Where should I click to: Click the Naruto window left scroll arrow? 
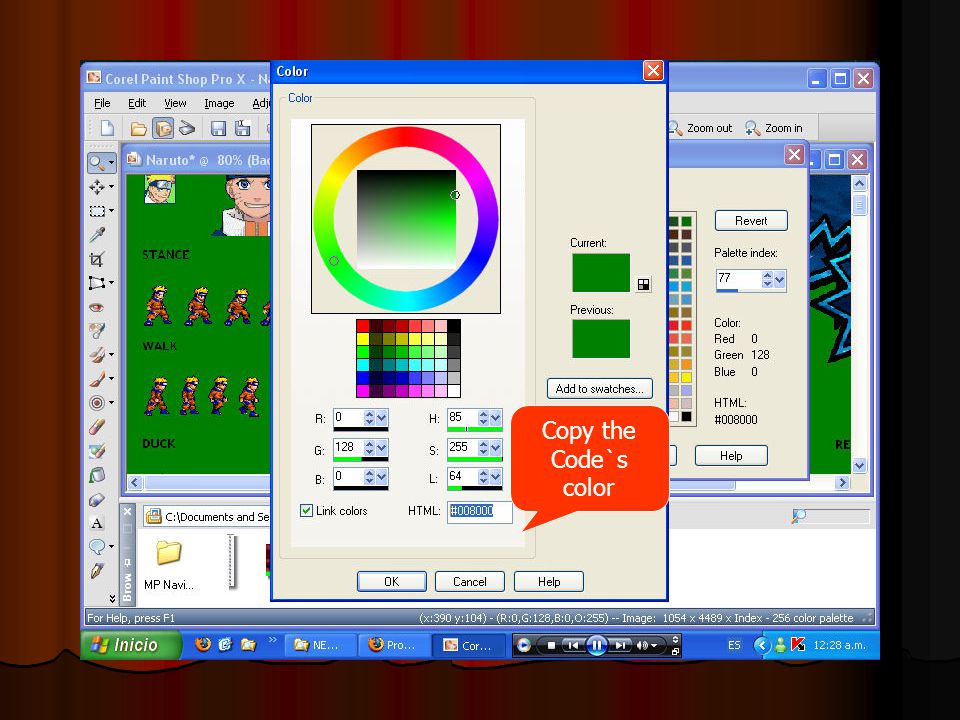[135, 482]
